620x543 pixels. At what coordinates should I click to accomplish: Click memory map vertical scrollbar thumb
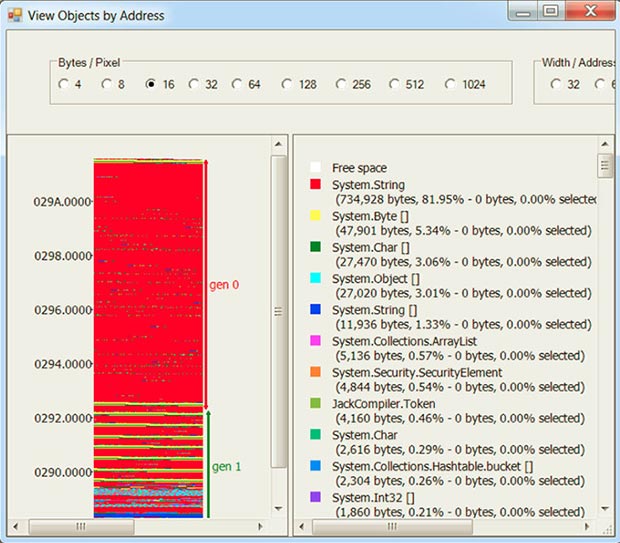click(278, 312)
